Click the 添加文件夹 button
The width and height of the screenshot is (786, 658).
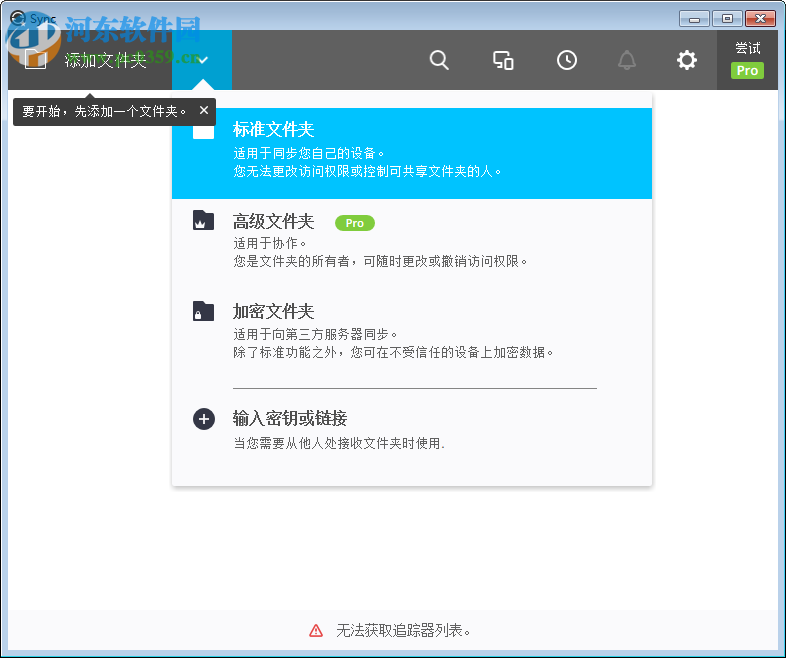click(x=90, y=60)
